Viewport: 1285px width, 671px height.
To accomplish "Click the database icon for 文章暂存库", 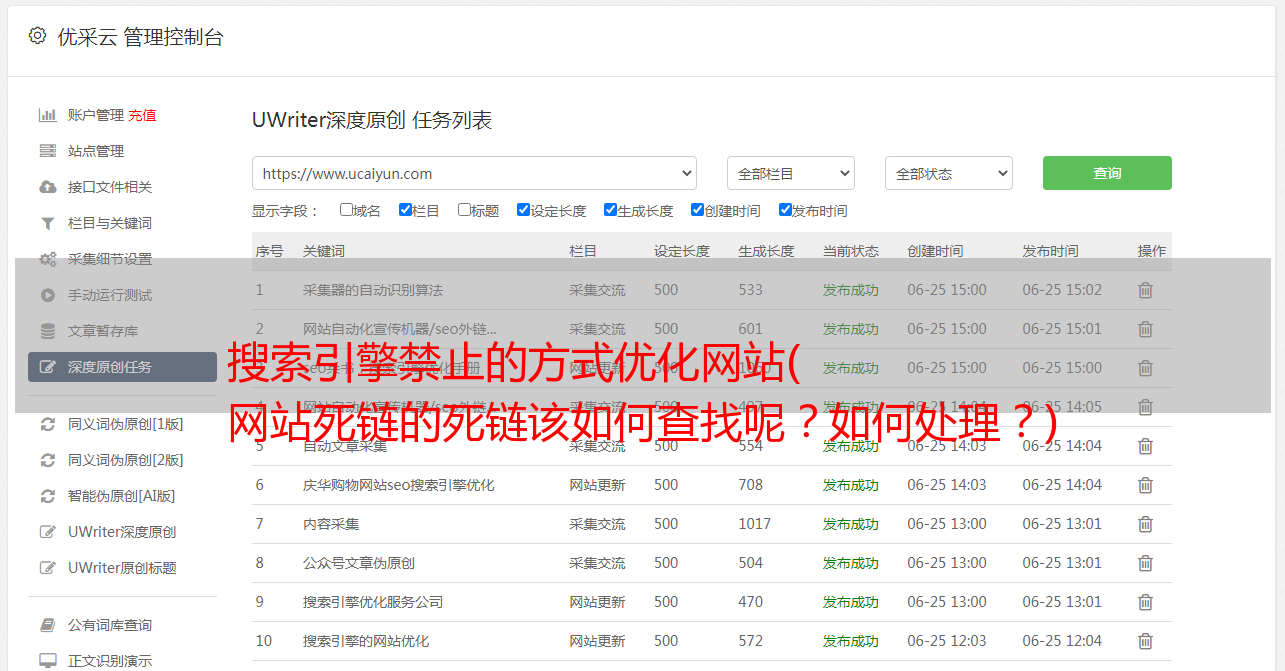I will tap(47, 331).
